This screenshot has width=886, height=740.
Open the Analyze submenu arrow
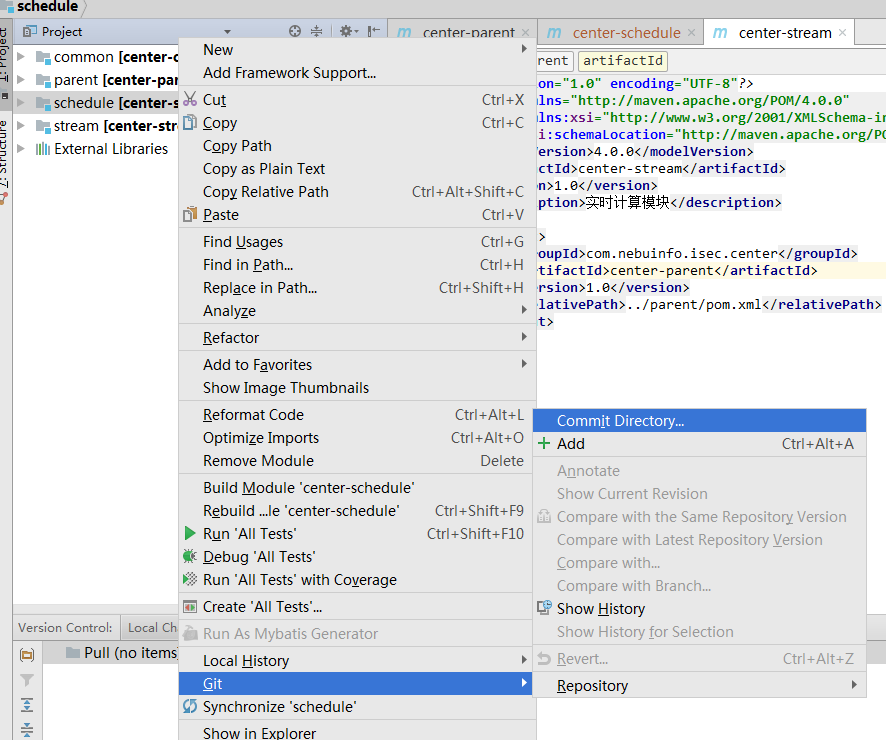(524, 310)
